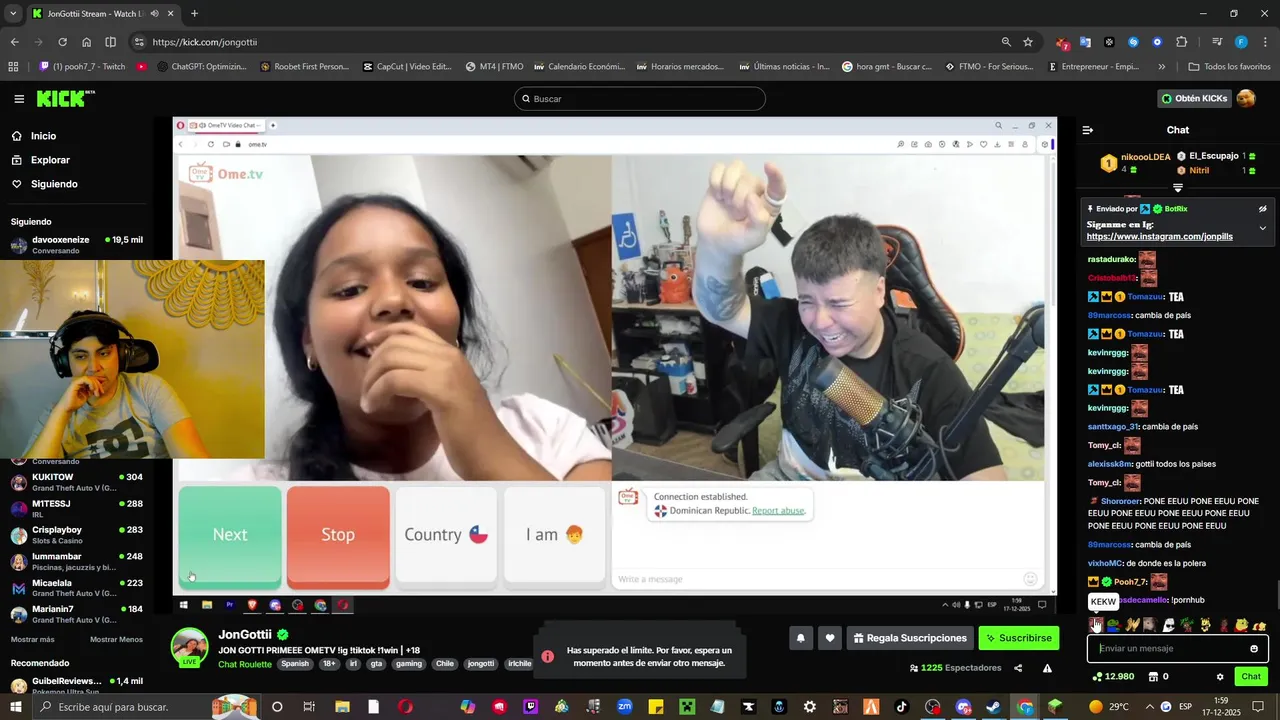The width and height of the screenshot is (1280, 720).
Task: Open tab search dropdown arrow
Action: coord(13,14)
